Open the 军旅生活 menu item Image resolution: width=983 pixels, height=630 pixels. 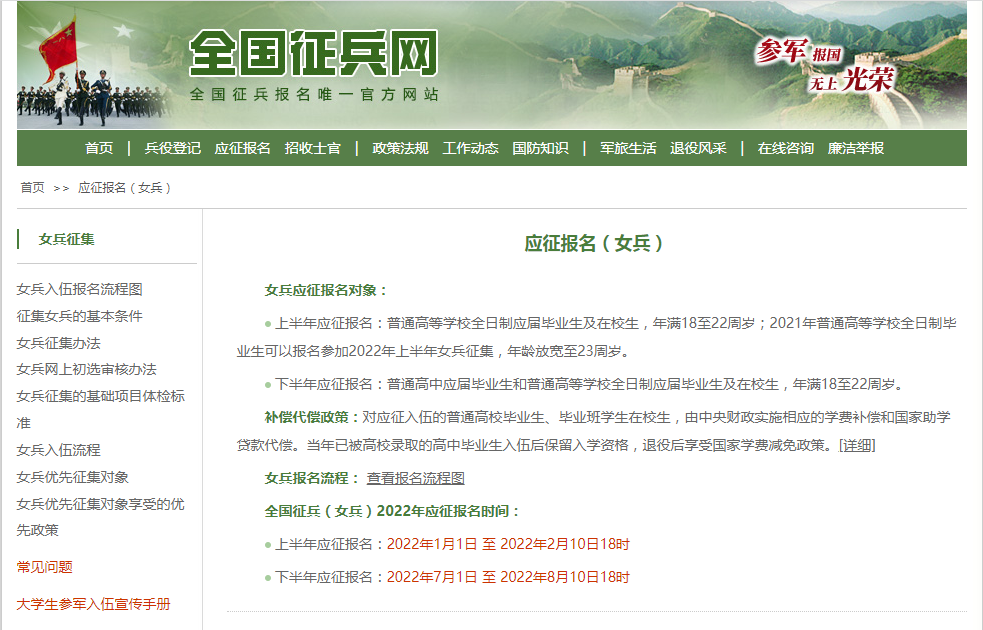(628, 148)
